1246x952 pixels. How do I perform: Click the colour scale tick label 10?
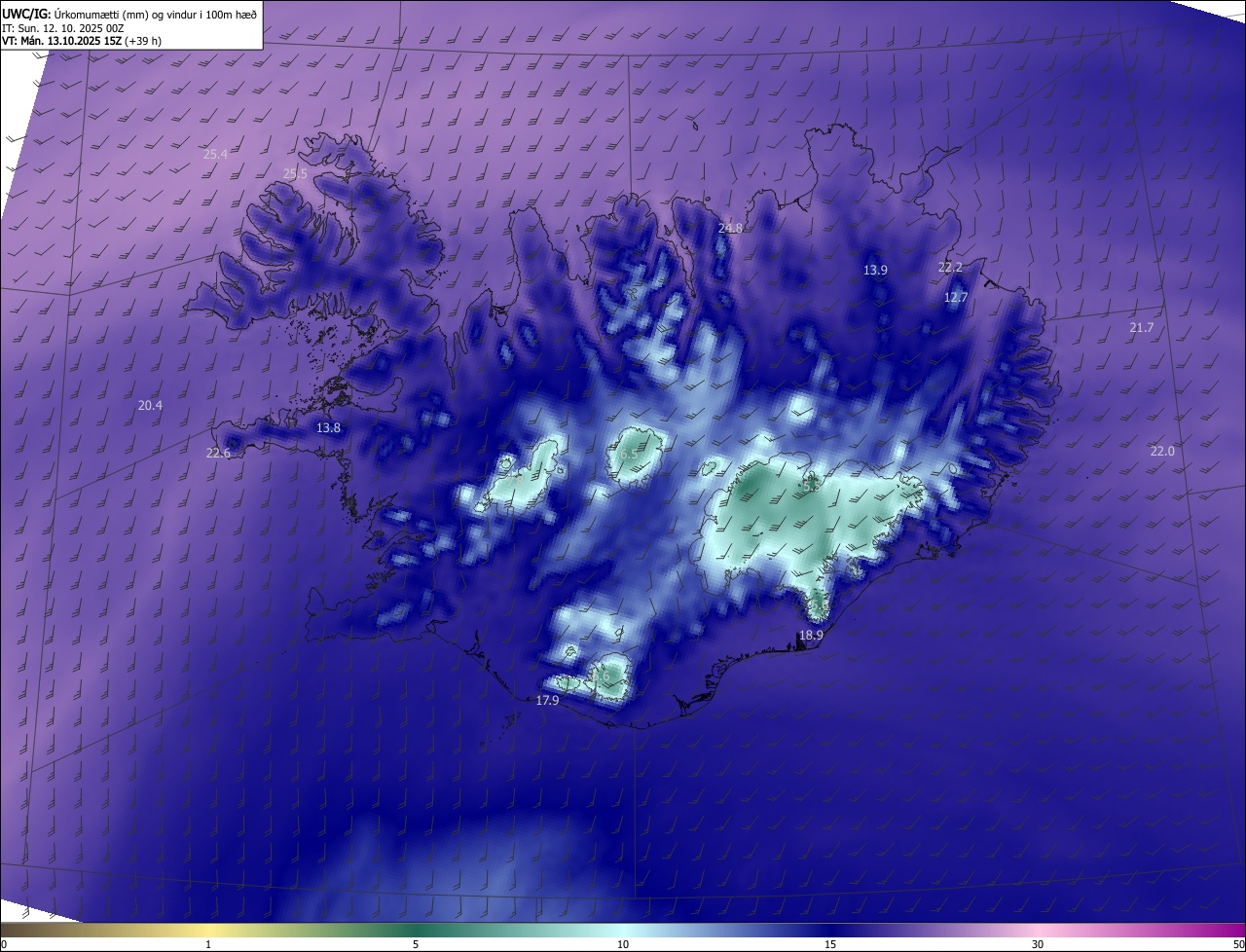623,944
